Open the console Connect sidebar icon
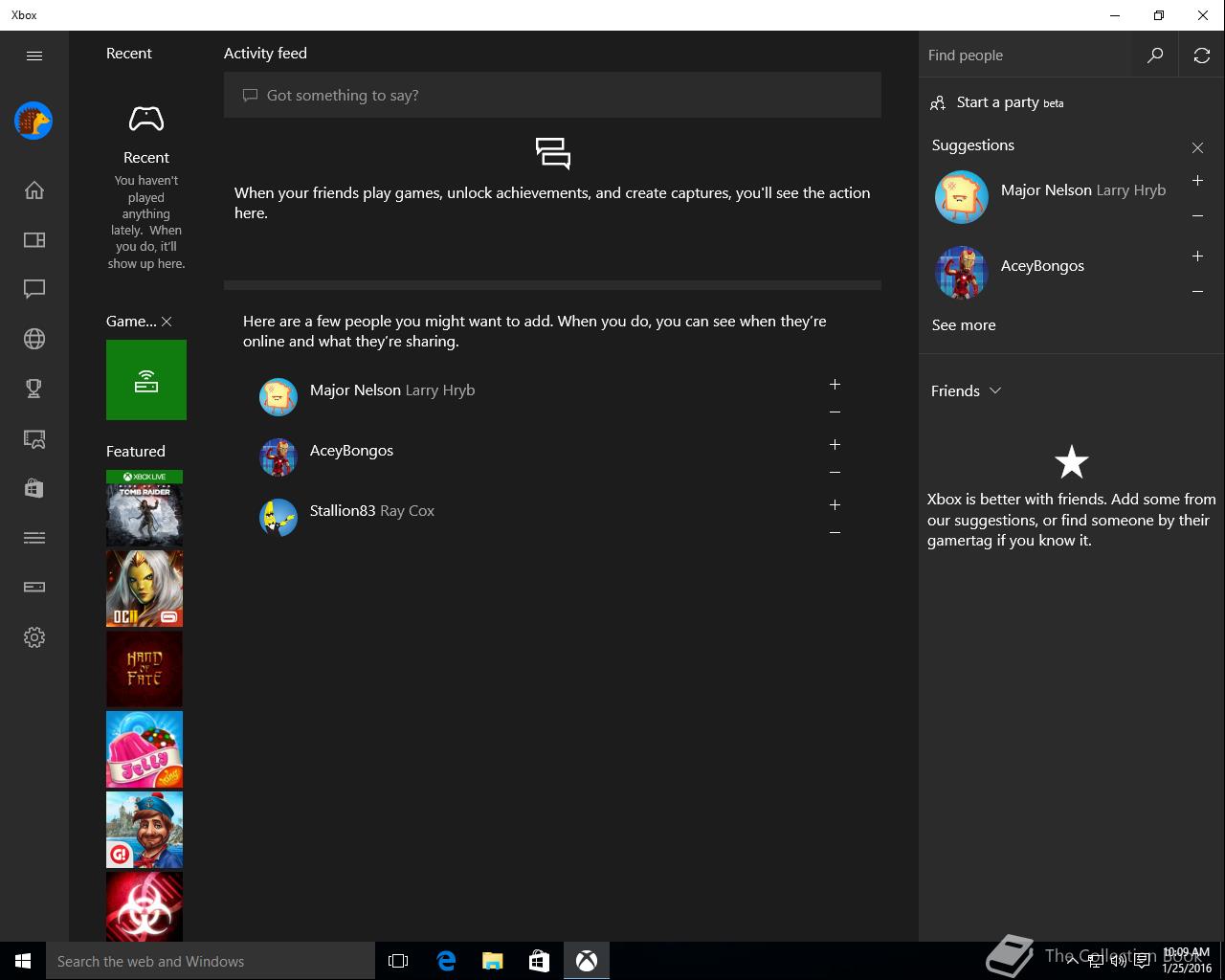This screenshot has width=1225, height=980. (x=34, y=587)
